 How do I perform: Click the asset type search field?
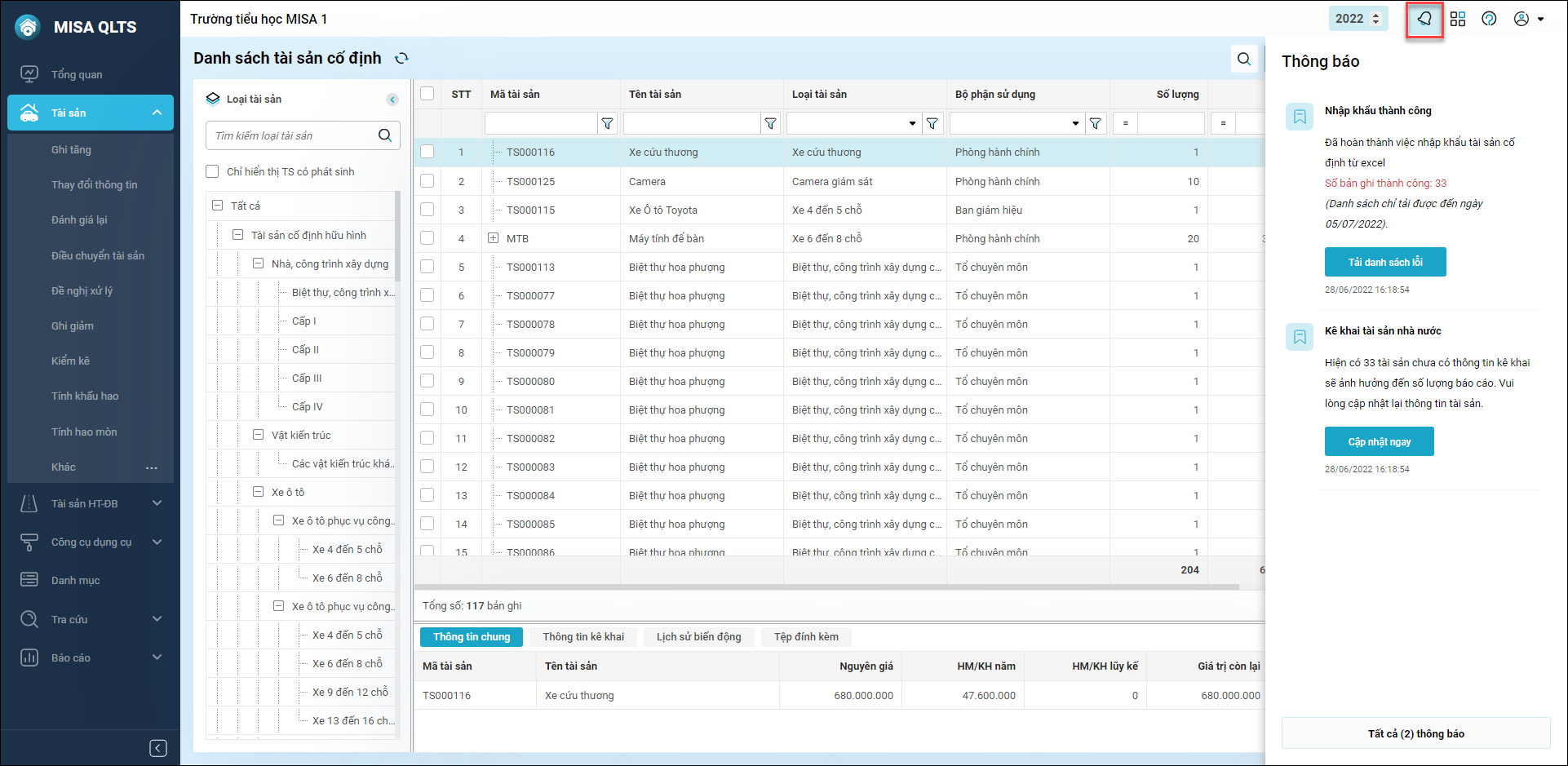(292, 135)
